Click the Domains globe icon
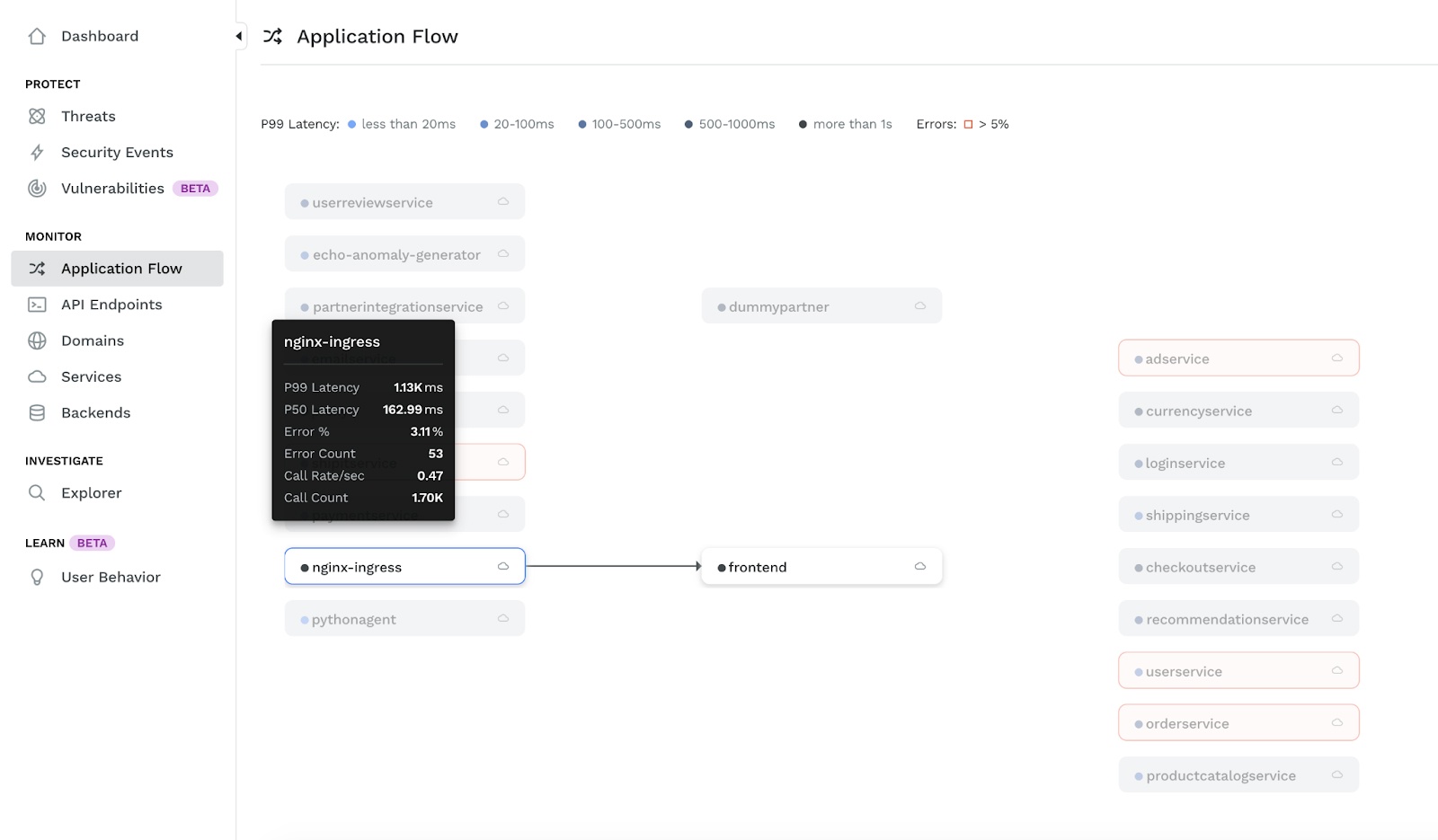 [37, 340]
